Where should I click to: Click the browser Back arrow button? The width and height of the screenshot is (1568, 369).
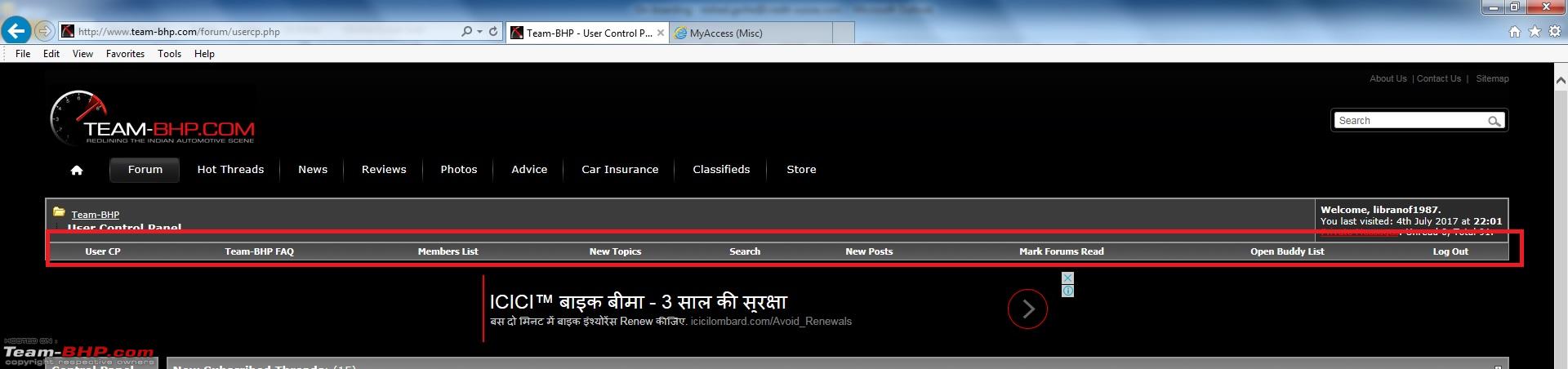click(16, 31)
